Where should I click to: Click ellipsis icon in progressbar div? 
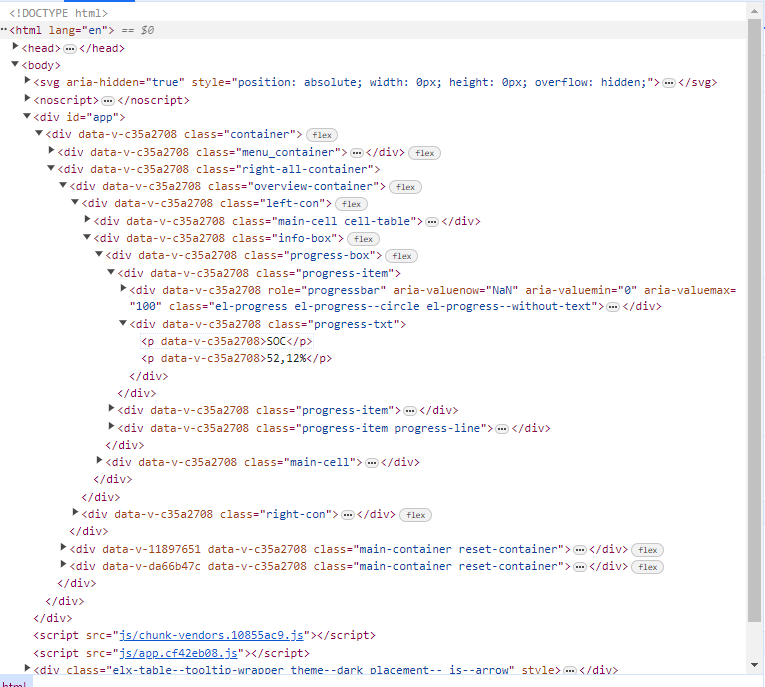(613, 307)
